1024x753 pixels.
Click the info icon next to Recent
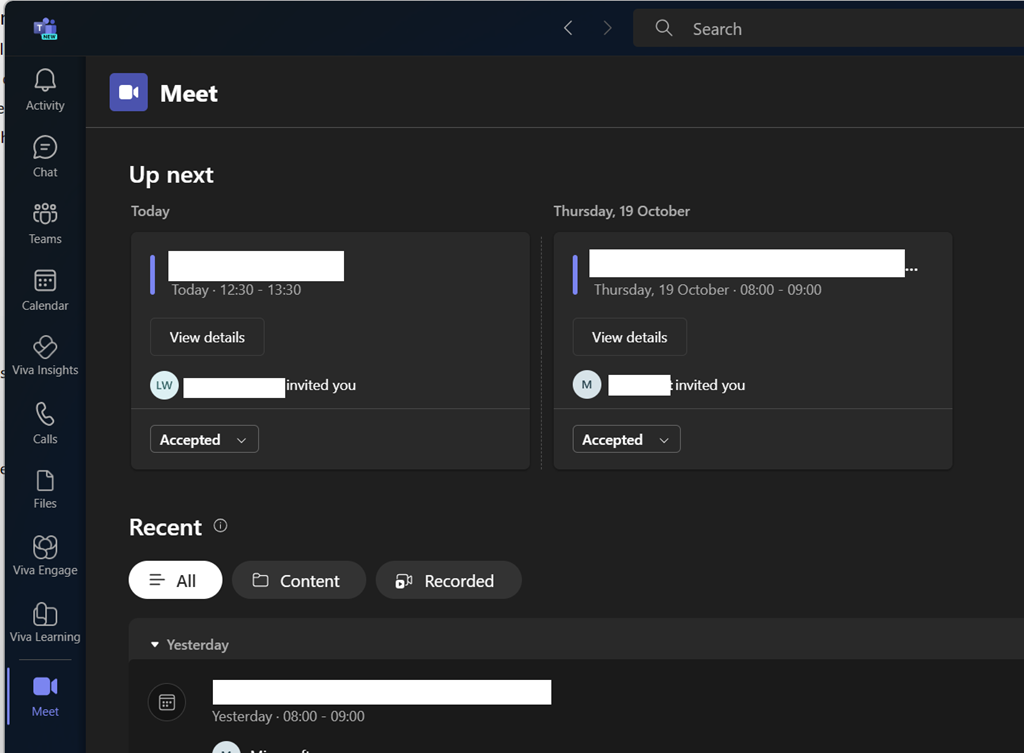coord(221,526)
